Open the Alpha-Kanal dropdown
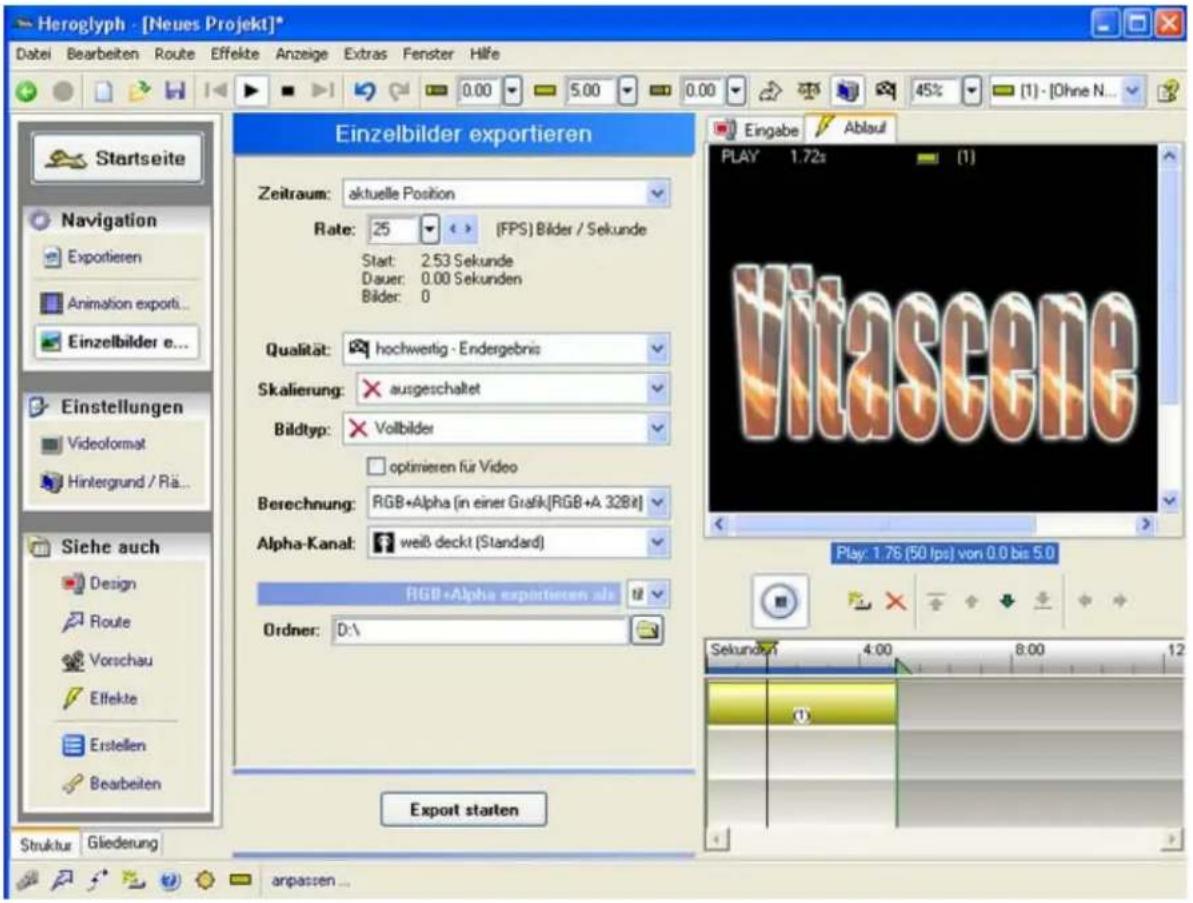 click(x=658, y=542)
